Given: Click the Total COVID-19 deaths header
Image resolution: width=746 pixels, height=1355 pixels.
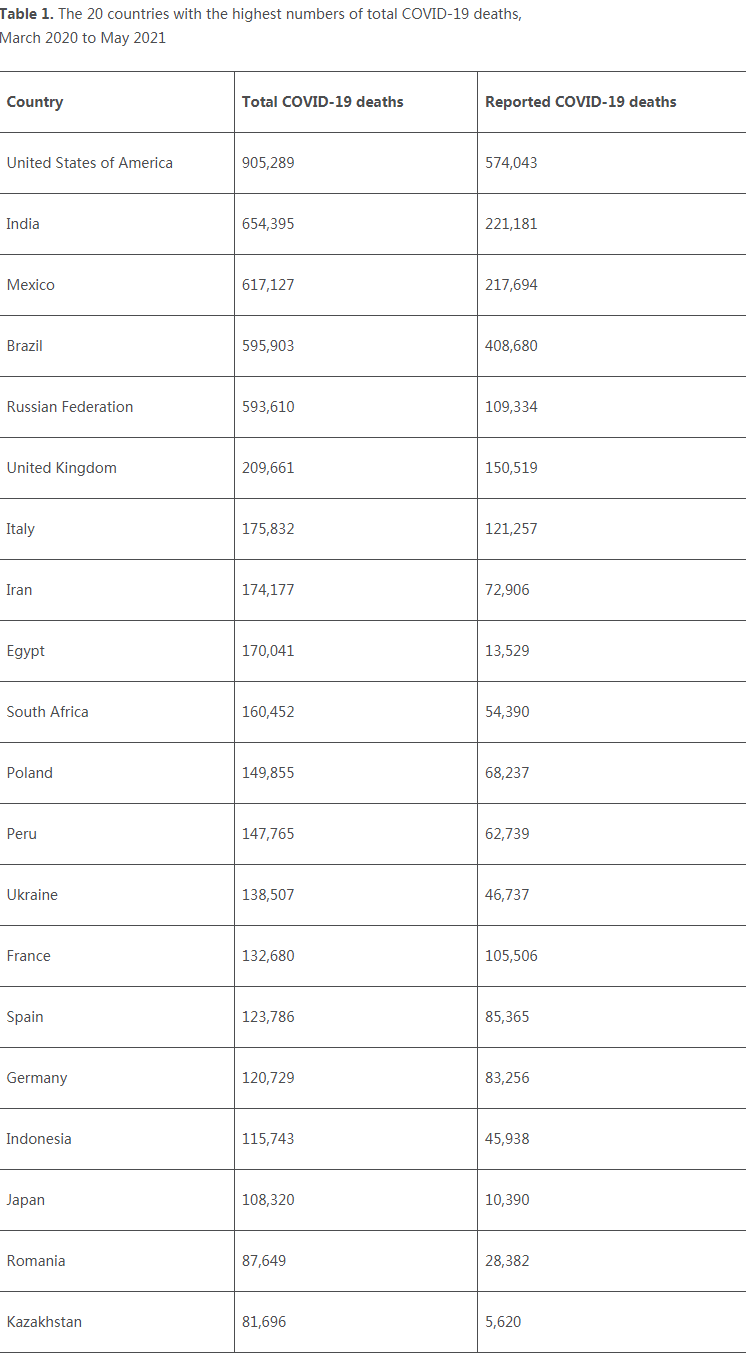Looking at the screenshot, I should (x=322, y=102).
